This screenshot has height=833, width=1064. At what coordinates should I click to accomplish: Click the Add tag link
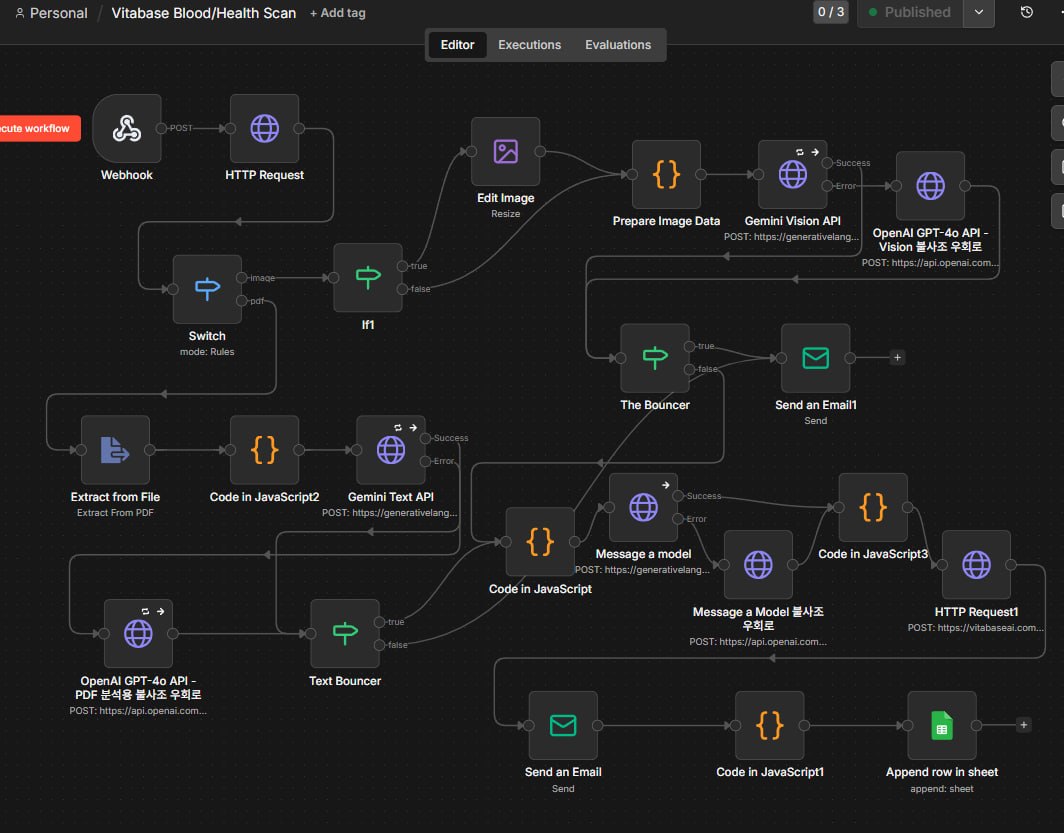click(x=337, y=13)
